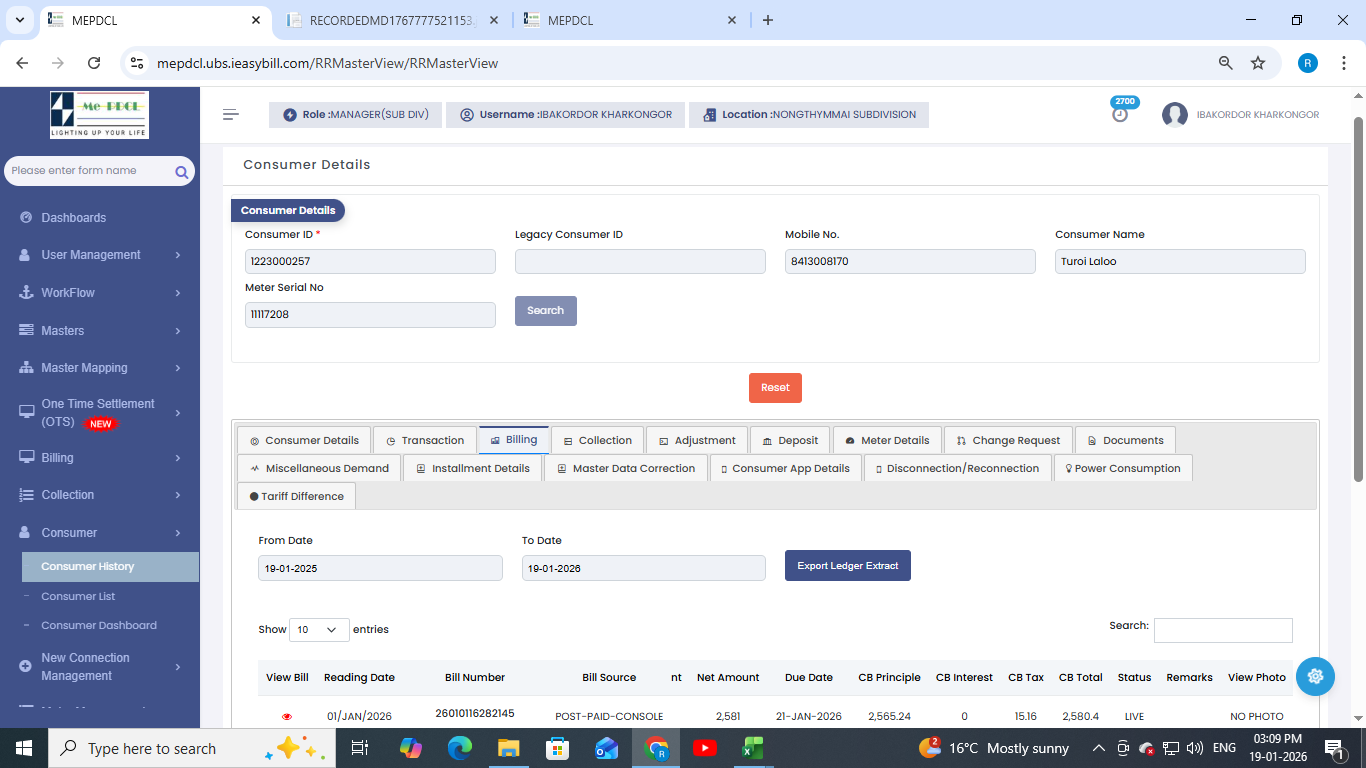1366x768 pixels.
Task: Open the Disconnection/Reconnection tab
Action: [x=957, y=468]
